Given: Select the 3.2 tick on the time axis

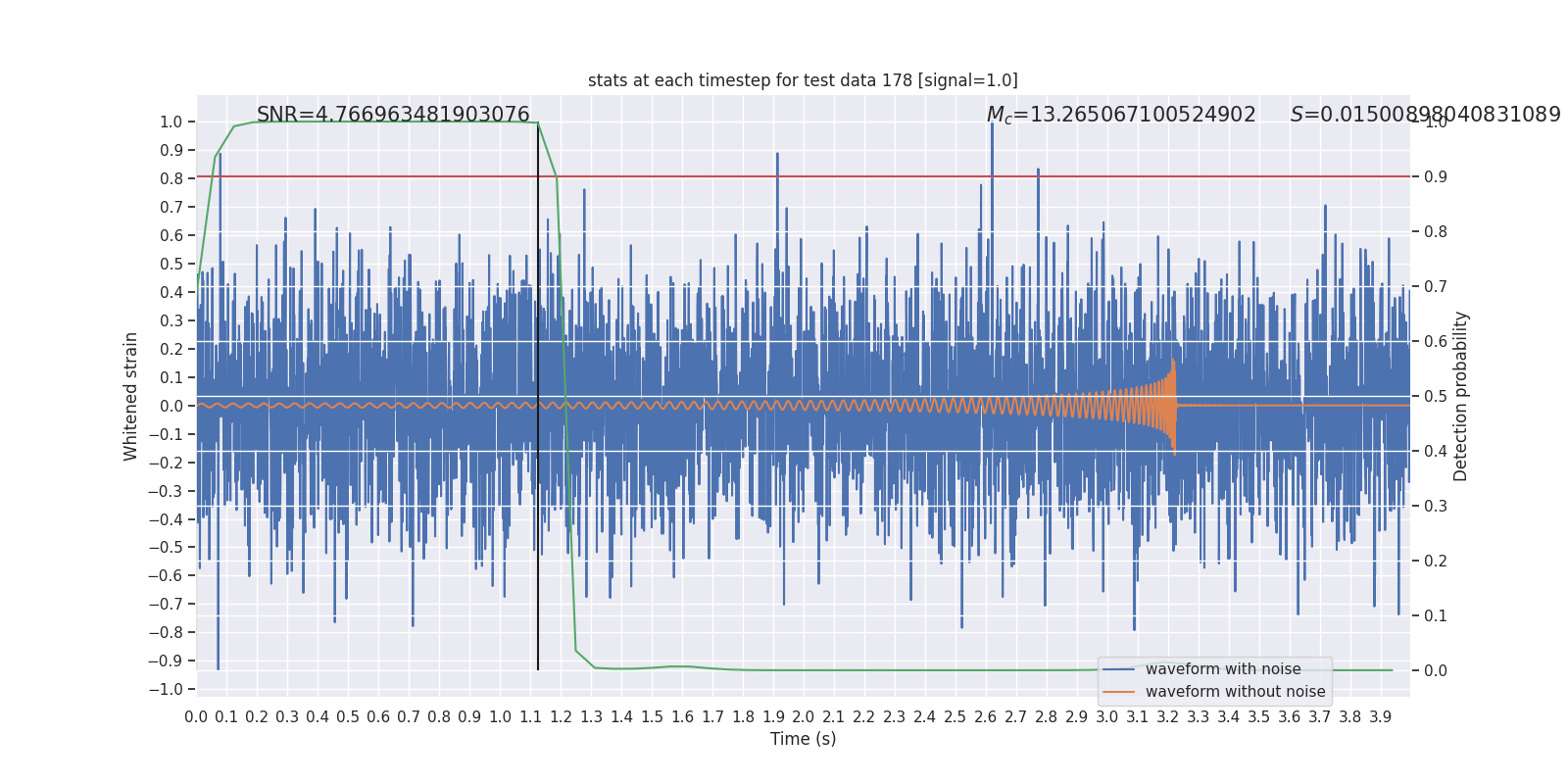Looking at the screenshot, I should point(1168,717).
